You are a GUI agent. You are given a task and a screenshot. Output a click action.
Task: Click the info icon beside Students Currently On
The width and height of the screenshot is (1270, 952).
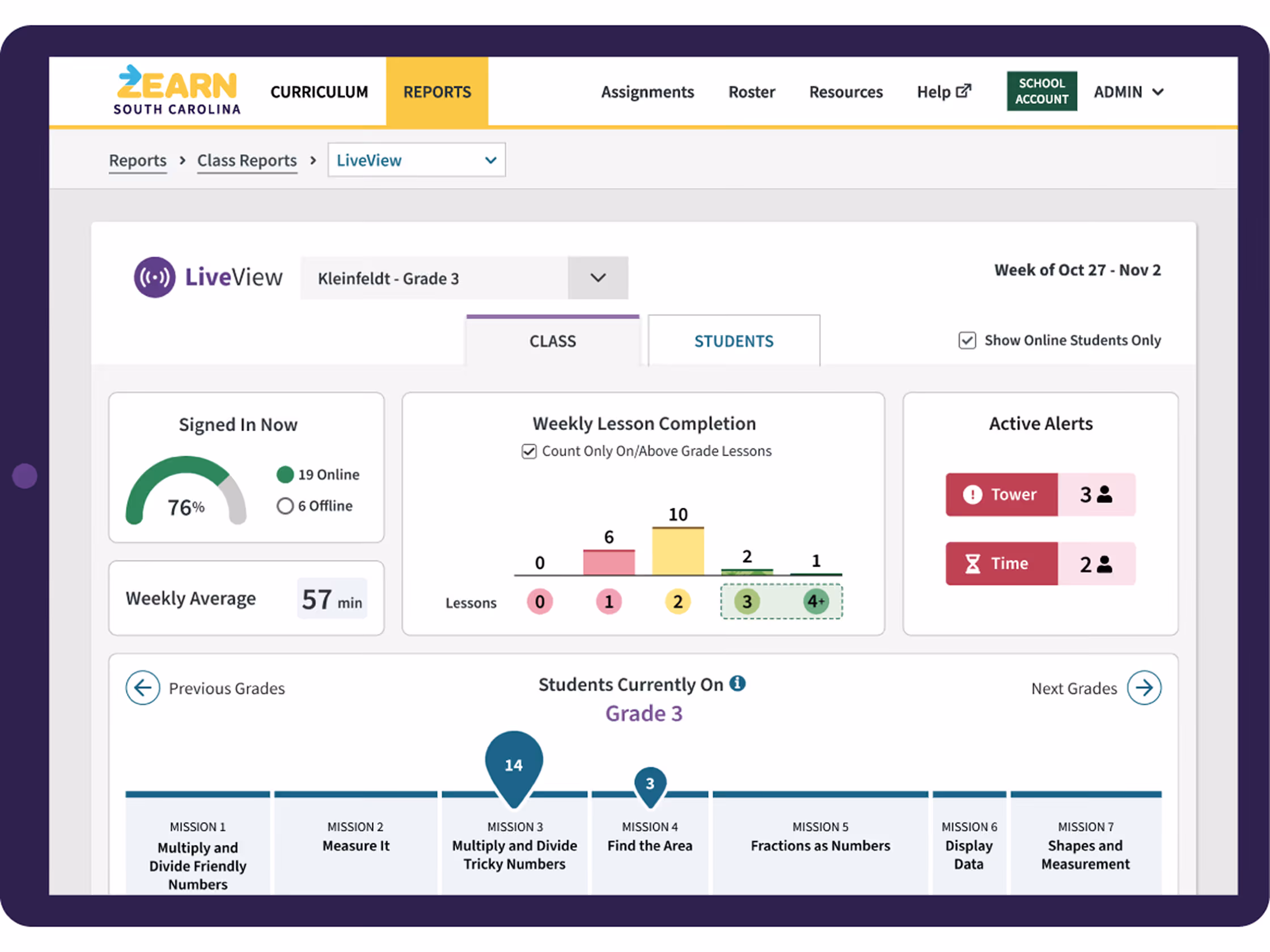[x=737, y=683]
